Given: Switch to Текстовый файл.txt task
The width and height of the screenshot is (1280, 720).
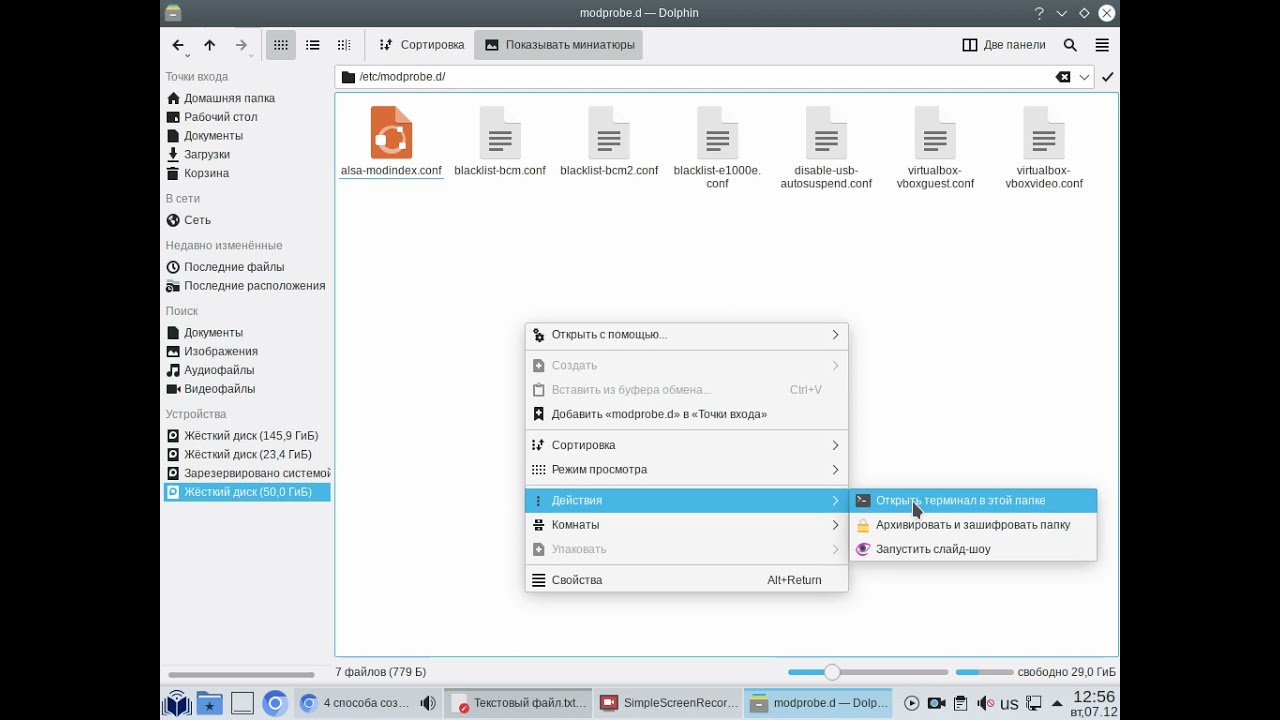Looking at the screenshot, I should pos(519,703).
